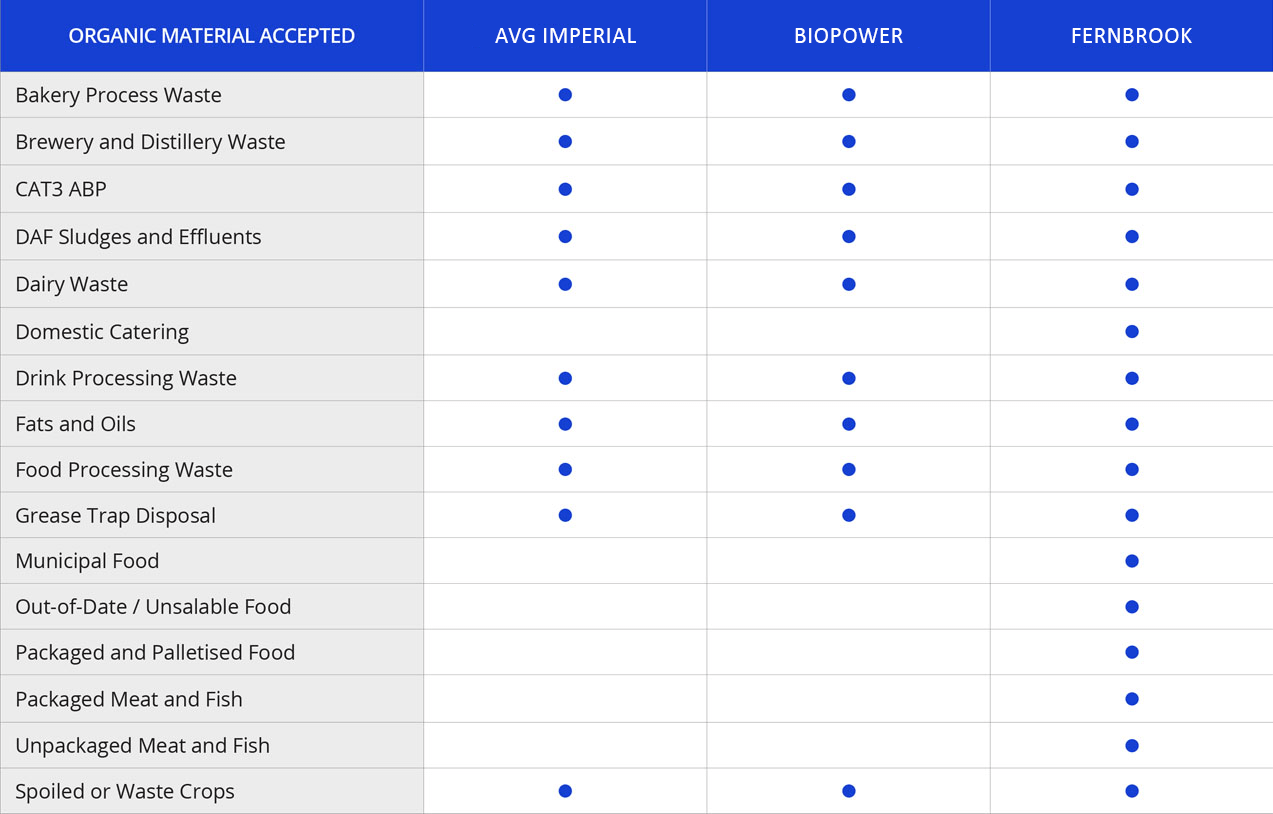
Task: Click the Biopower dot for Dairy Waste
Action: click(849, 284)
